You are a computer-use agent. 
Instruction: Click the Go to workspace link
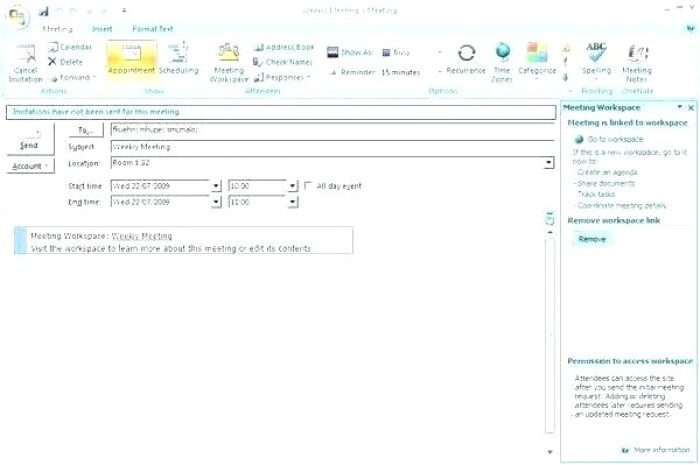click(x=614, y=139)
